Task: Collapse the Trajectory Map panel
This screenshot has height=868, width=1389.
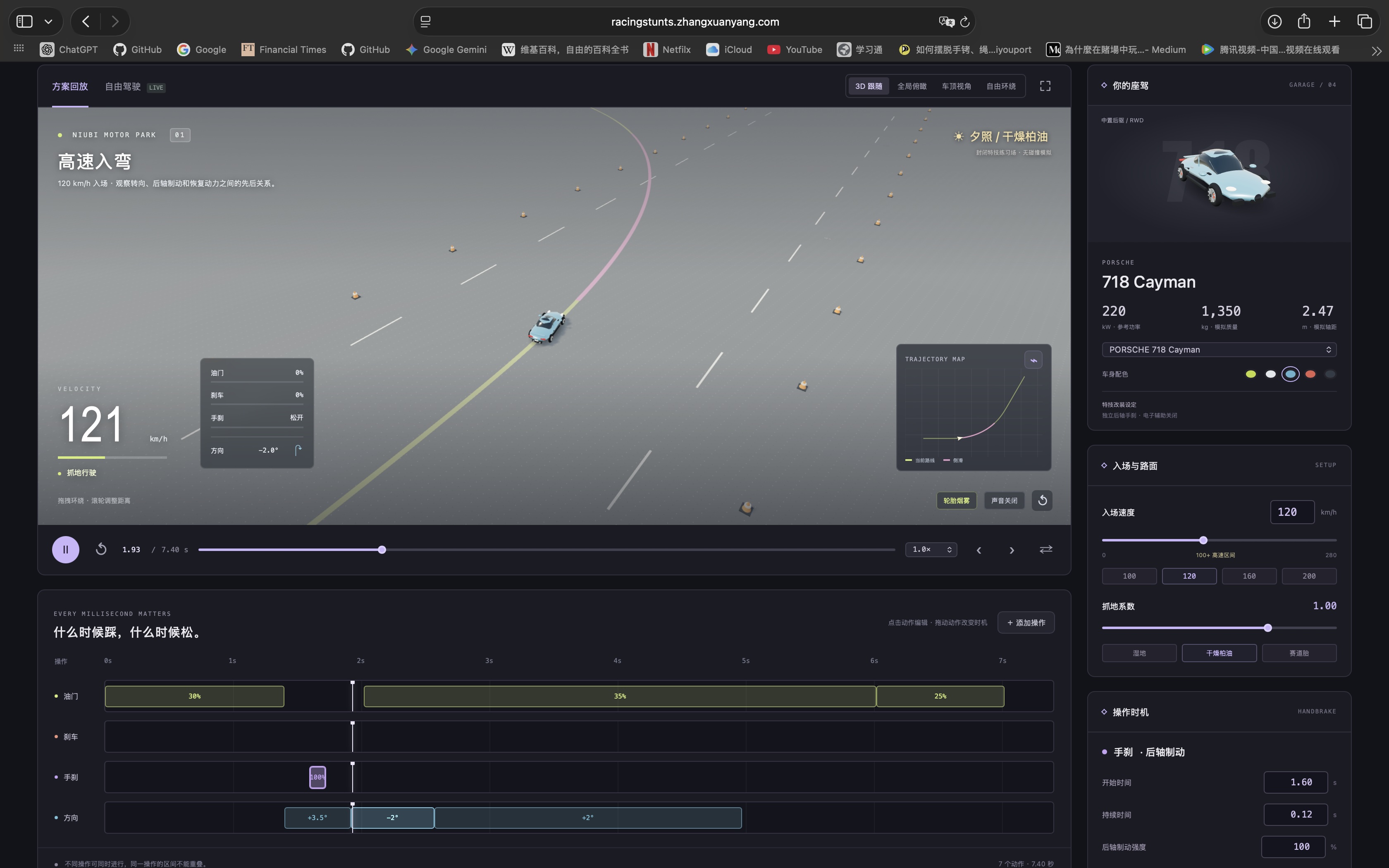Action: 1033,360
